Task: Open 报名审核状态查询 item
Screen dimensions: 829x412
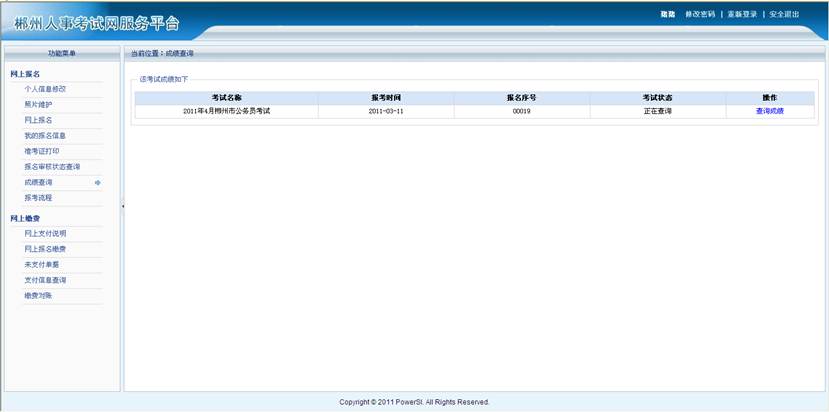Action: point(52,167)
